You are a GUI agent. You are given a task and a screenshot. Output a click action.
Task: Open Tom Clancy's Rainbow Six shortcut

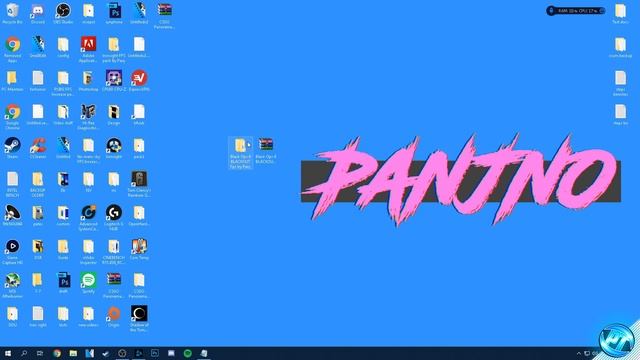click(139, 179)
